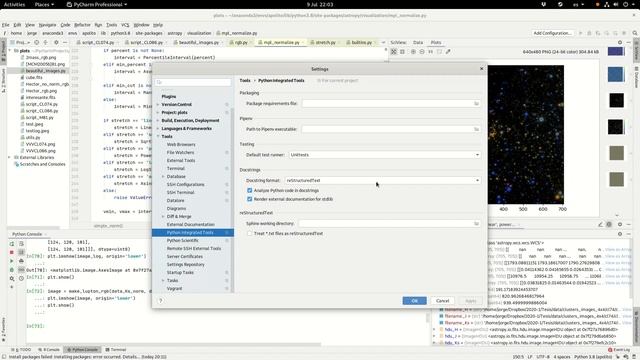
Task: Open variables panel gear settings
Action: 620,234
